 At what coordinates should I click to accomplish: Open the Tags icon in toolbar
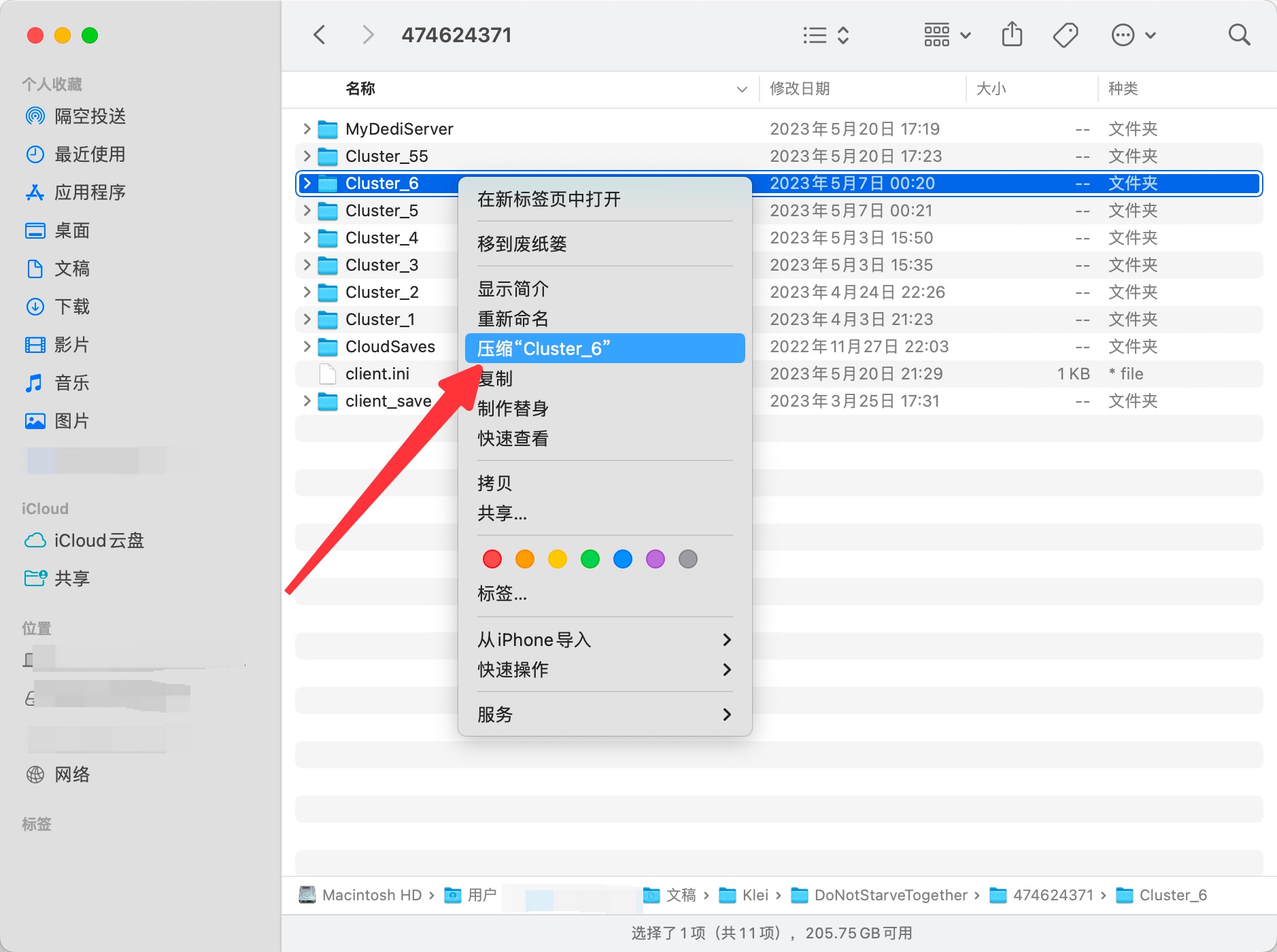(1065, 35)
